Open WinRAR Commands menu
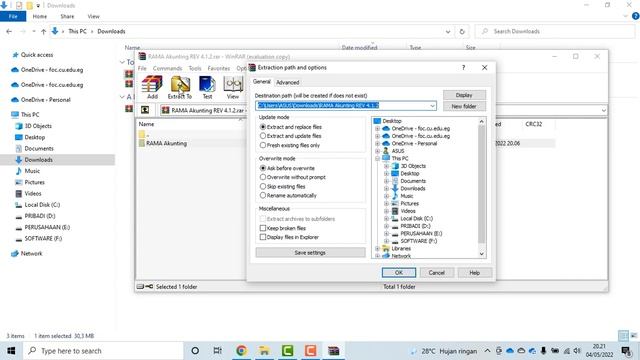640x360 pixels. [167, 68]
